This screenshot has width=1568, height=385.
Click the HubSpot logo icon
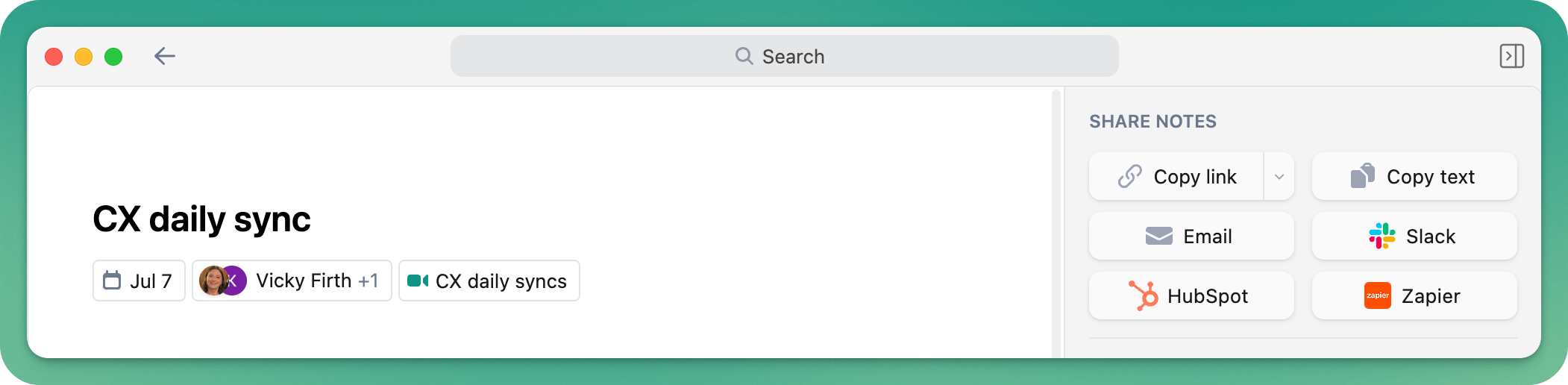1144,295
